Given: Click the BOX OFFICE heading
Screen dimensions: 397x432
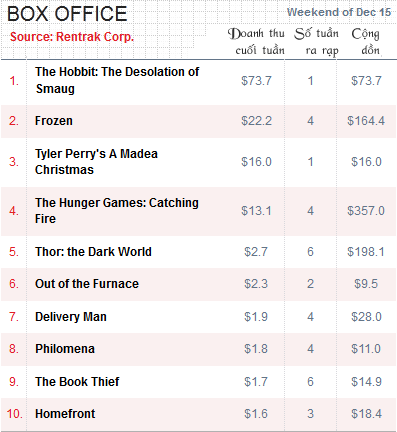Looking at the screenshot, I should [x=67, y=14].
